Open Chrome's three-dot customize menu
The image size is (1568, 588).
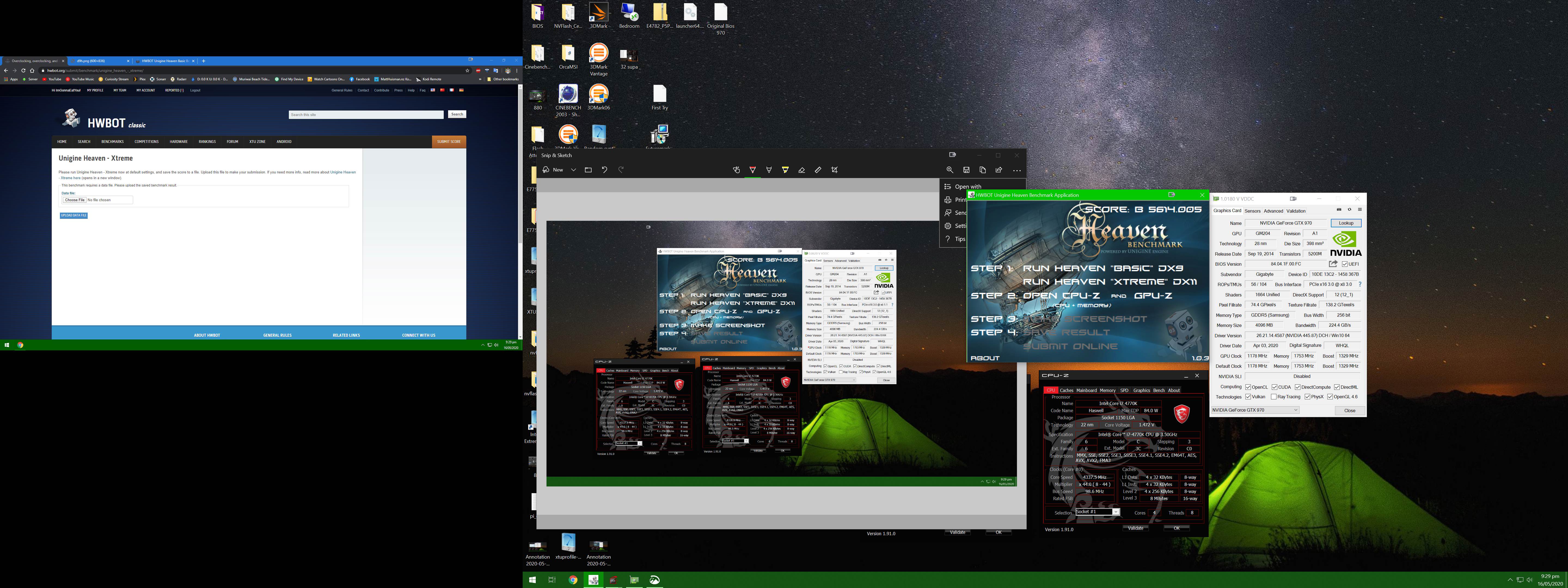point(517,71)
